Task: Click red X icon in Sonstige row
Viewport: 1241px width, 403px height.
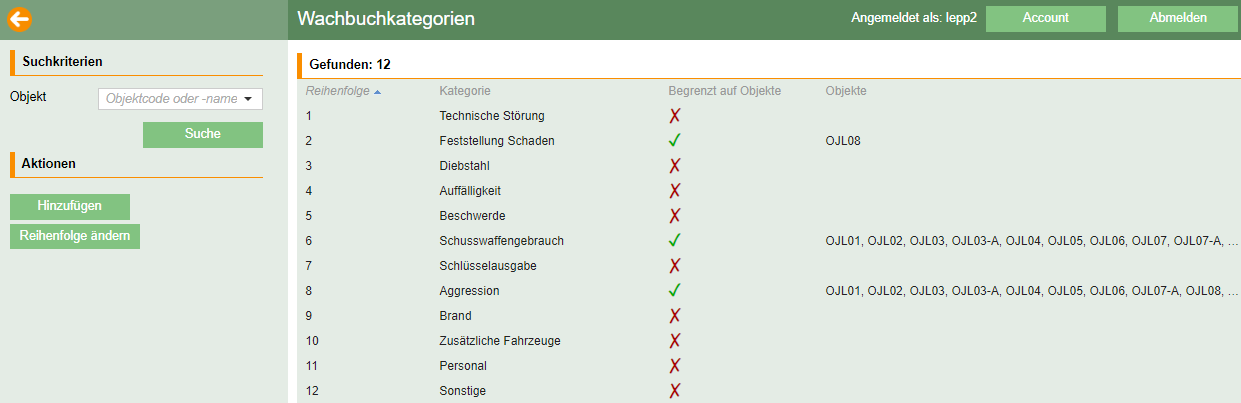Action: (675, 391)
